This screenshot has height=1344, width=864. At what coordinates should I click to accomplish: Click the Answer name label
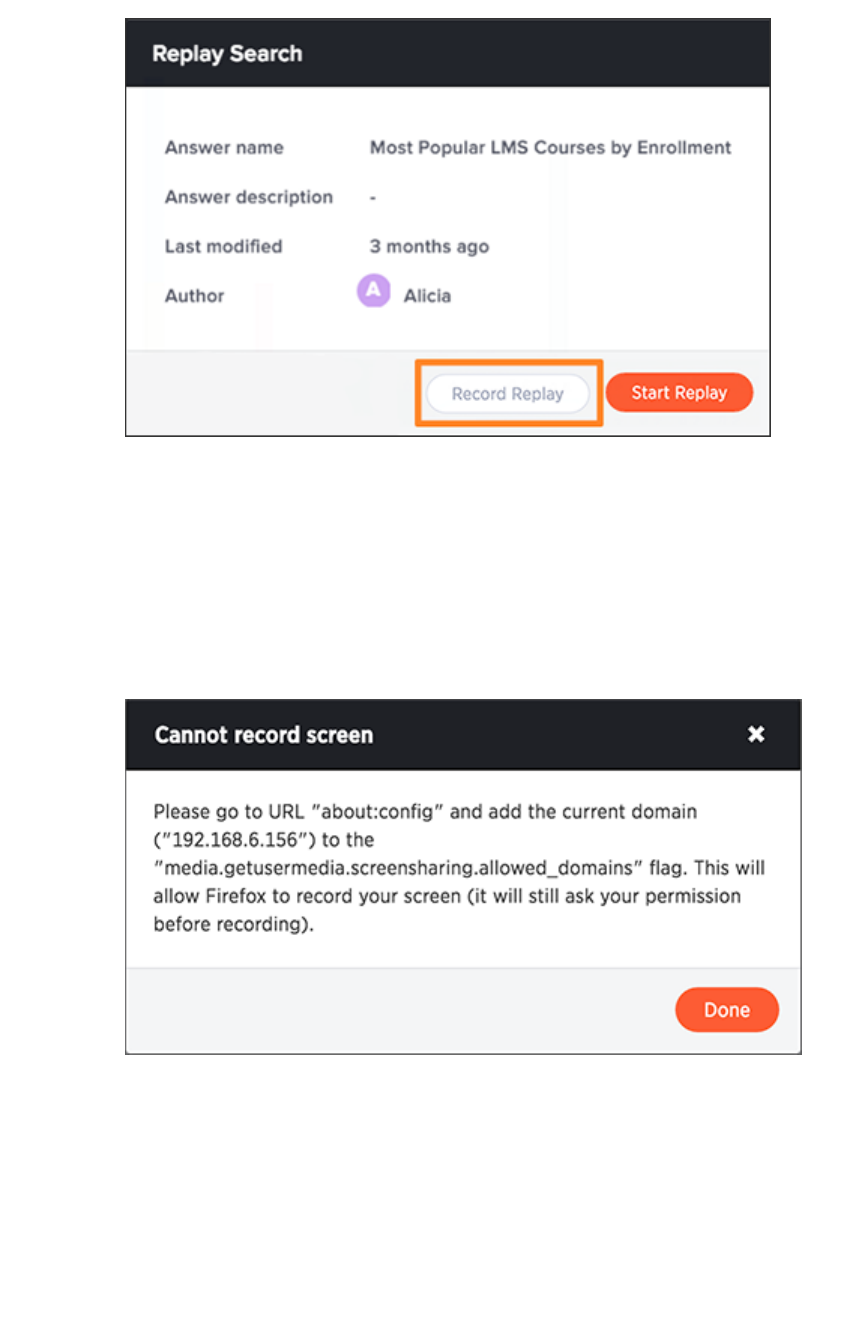(x=224, y=148)
